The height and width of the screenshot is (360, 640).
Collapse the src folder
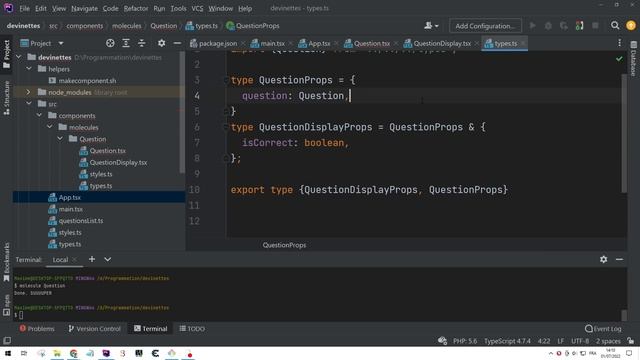29,104
